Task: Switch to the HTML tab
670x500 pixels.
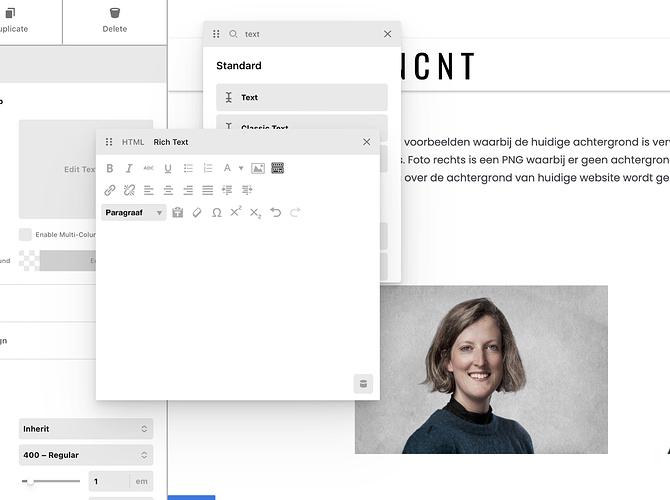Action: [133, 142]
